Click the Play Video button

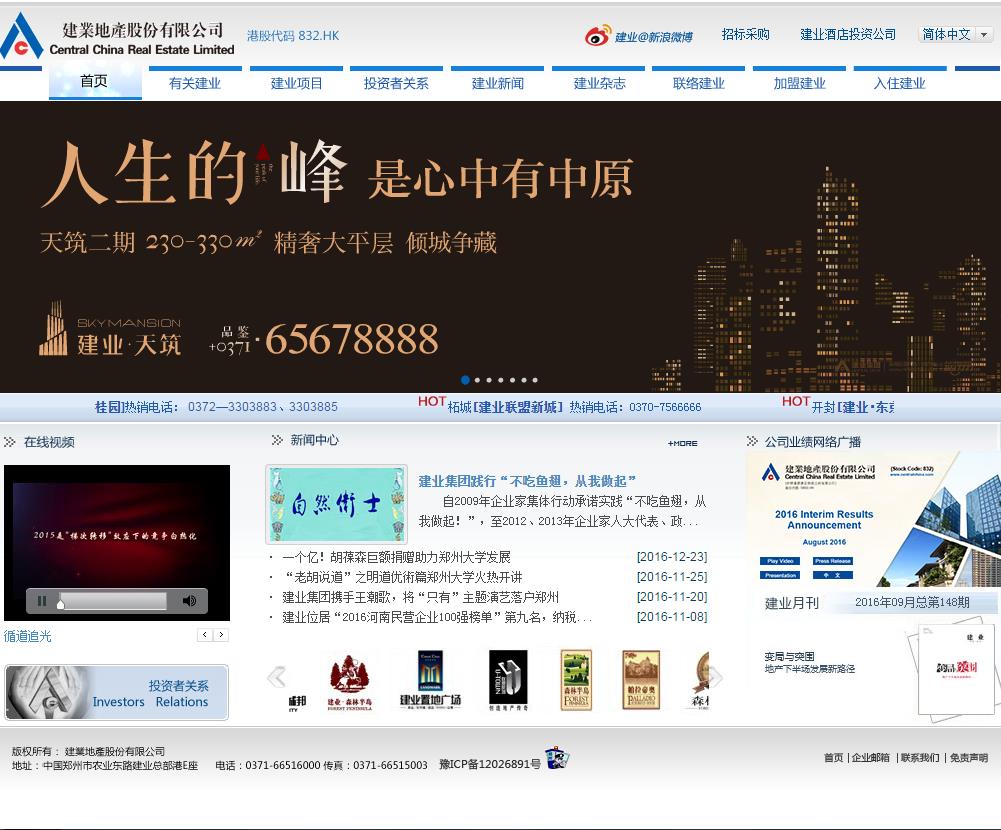[x=779, y=561]
